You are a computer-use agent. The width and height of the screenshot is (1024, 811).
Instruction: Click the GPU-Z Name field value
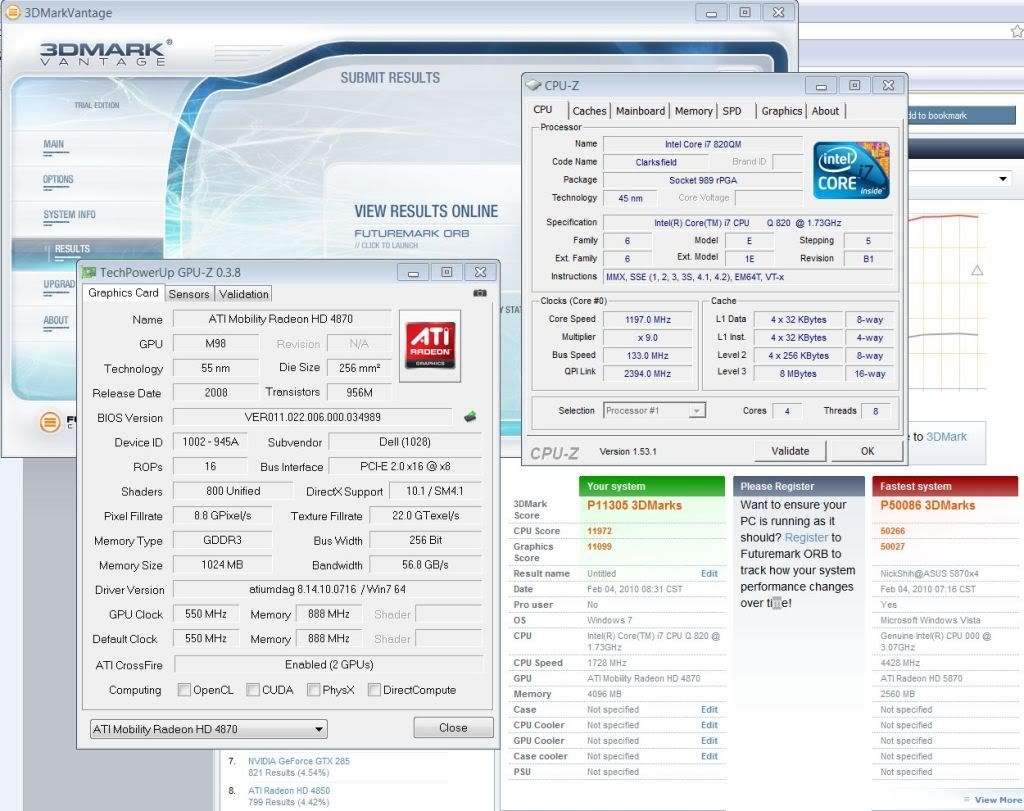tap(281, 319)
